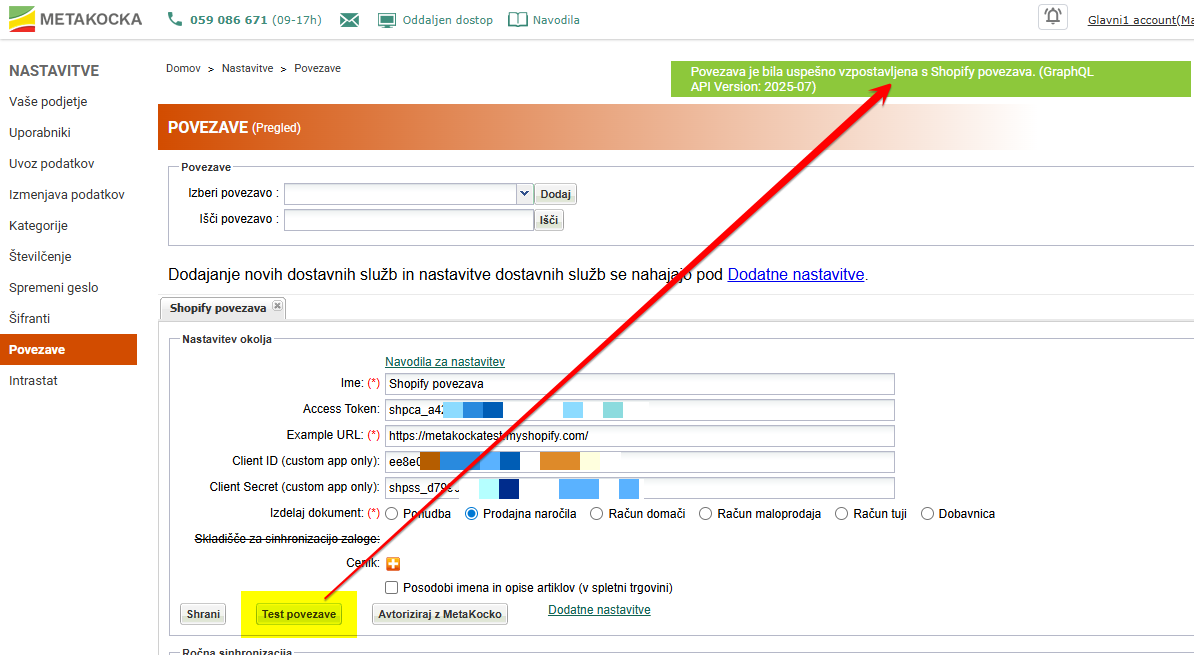Select the Račun maloprodaja radio button
Screen dimensions: 1194x655
click(706, 514)
